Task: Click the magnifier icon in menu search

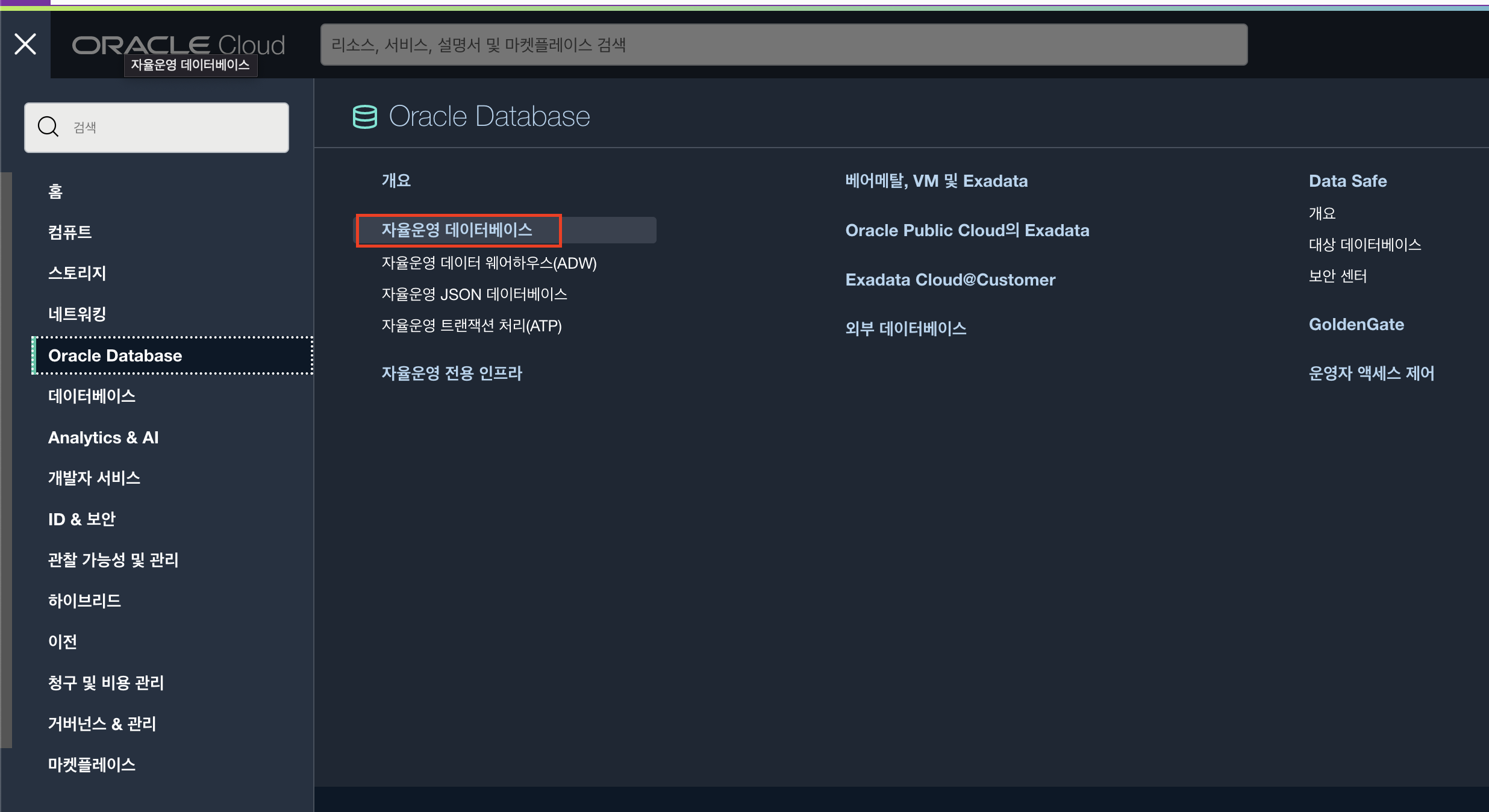Action: 48,127
